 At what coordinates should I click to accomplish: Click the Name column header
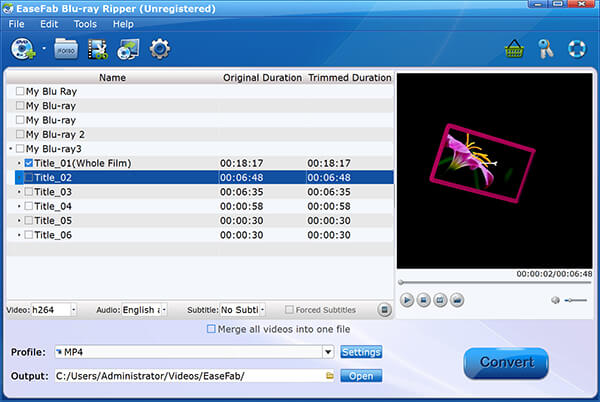(112, 78)
